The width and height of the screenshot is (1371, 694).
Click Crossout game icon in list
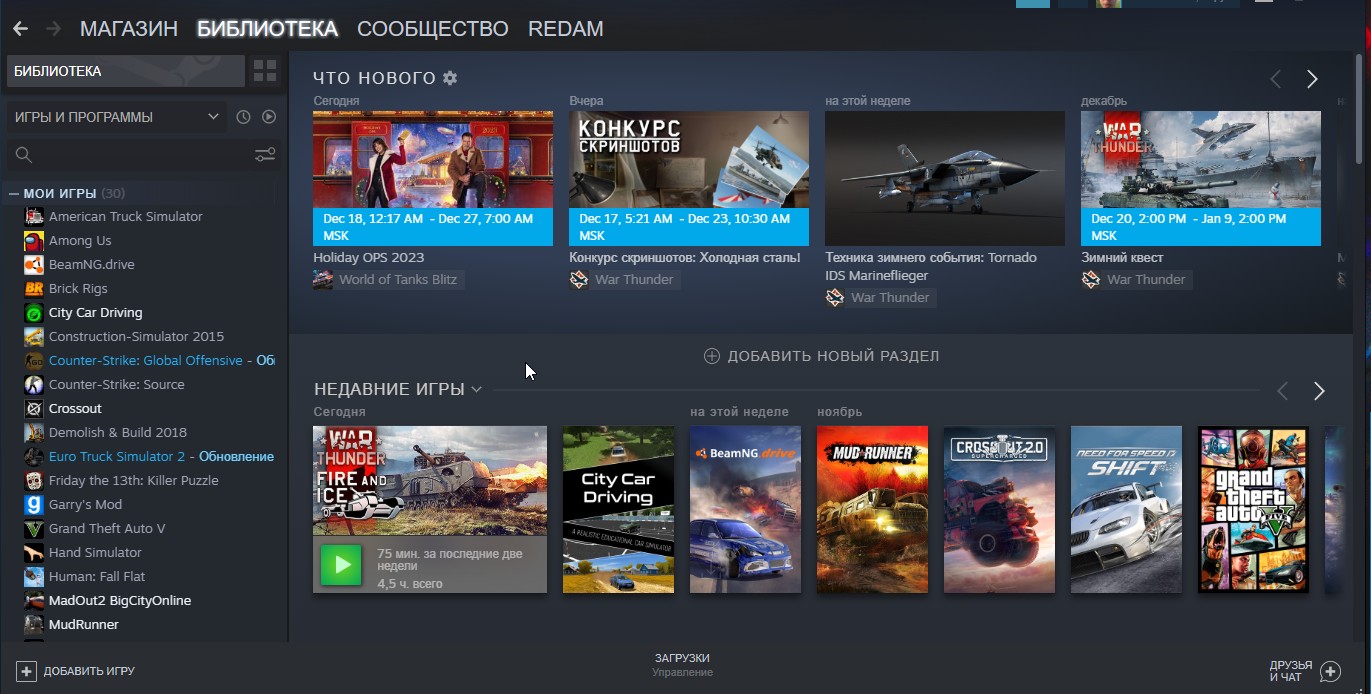pyautogui.click(x=34, y=408)
